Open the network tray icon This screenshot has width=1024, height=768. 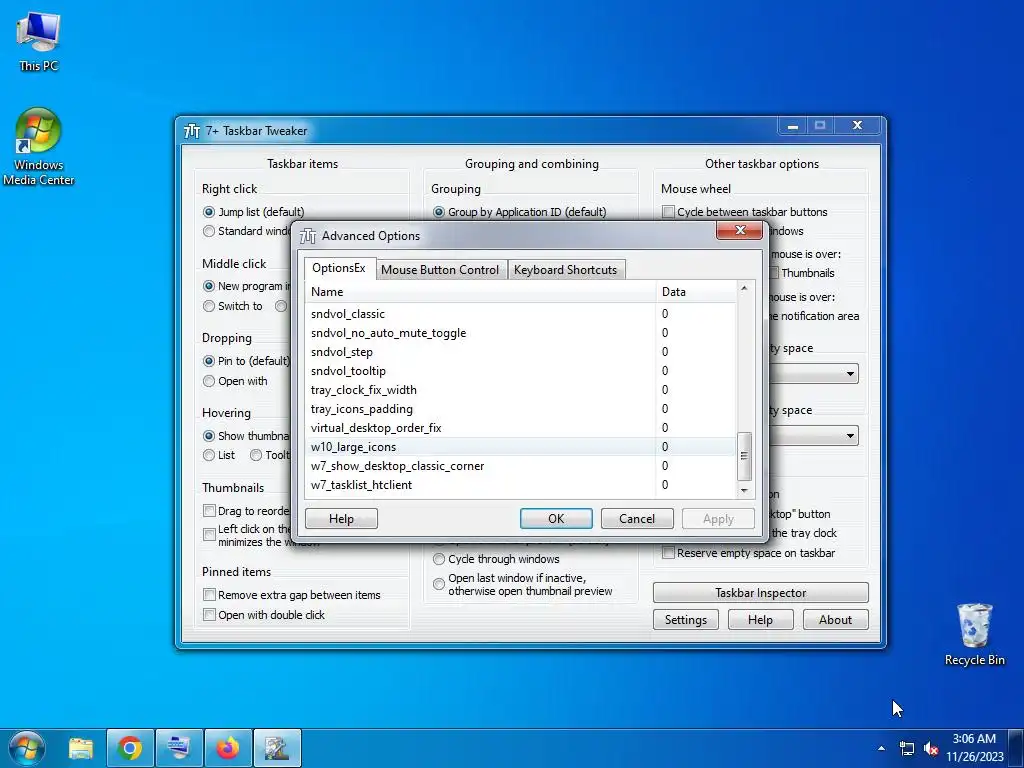point(906,748)
